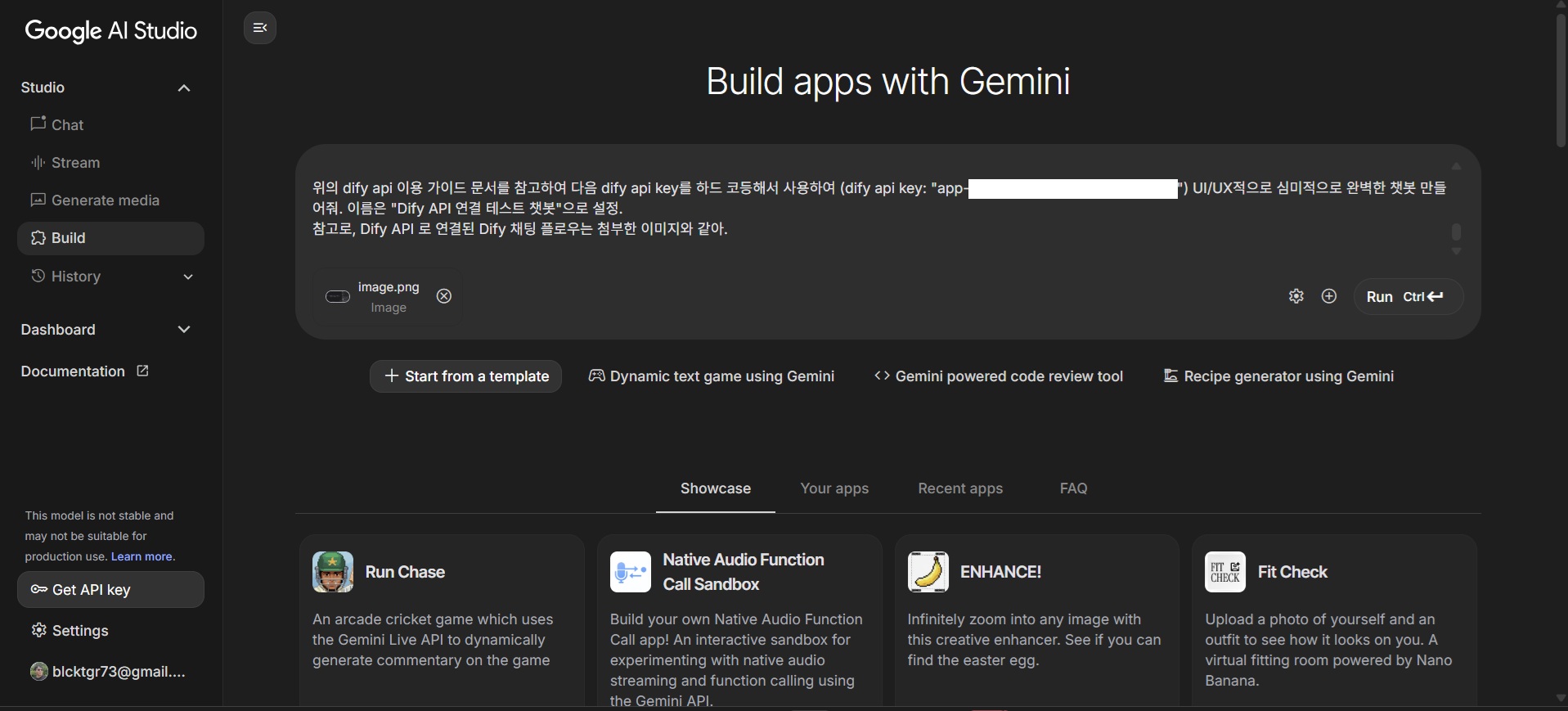Open Documentation external link
Viewport: 1568px width, 711px height.
[x=84, y=371]
